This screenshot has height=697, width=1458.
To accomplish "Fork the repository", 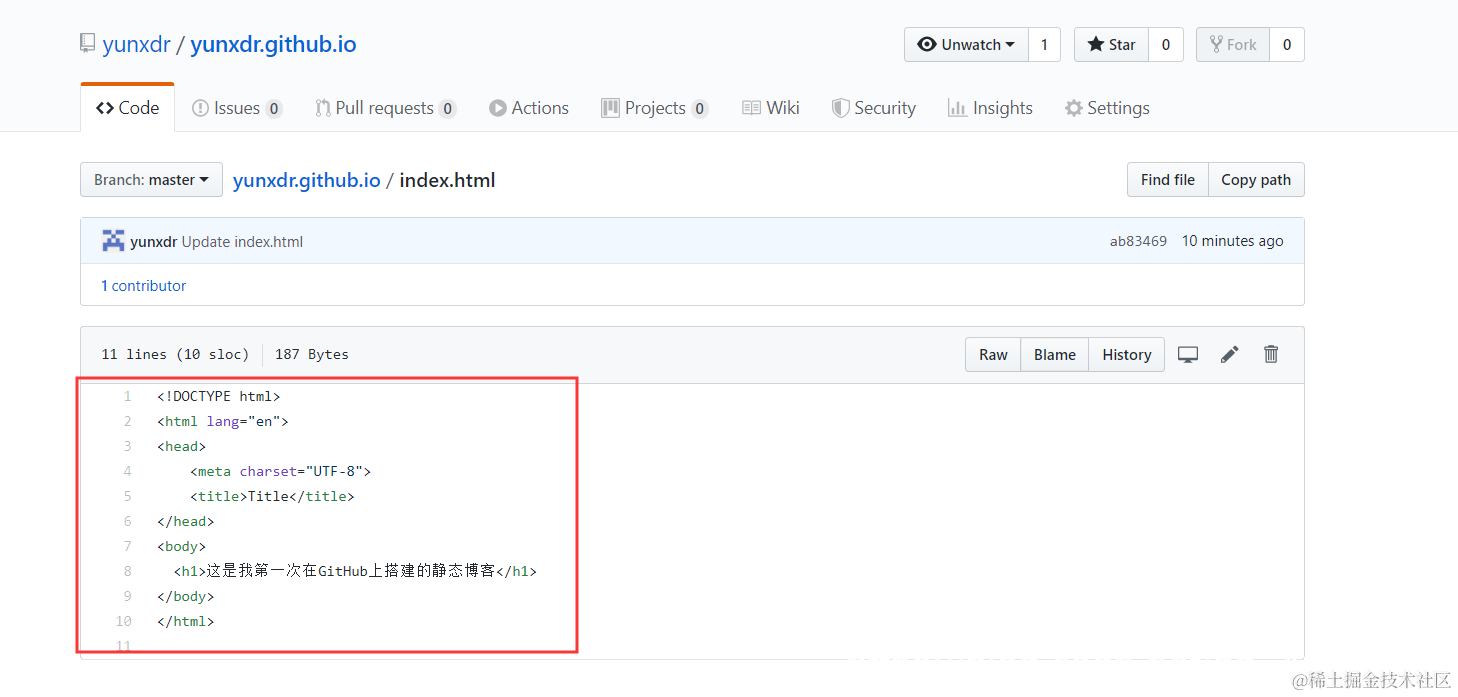I will (x=1233, y=45).
